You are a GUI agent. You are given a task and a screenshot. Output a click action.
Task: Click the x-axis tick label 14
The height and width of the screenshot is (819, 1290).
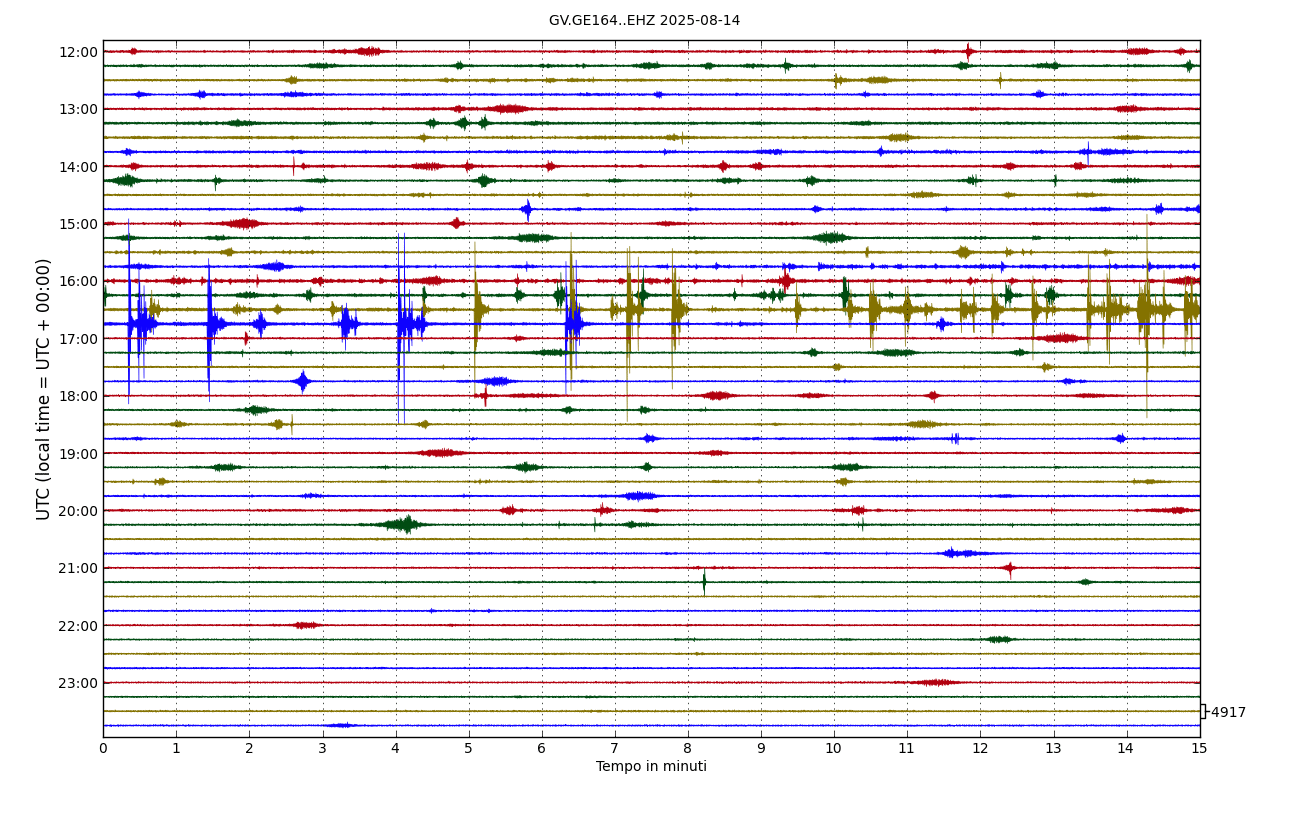[x=1126, y=748]
